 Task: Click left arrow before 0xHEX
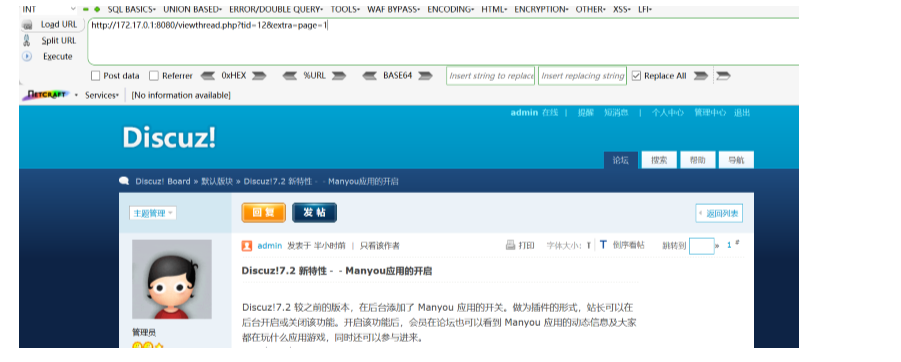pos(208,76)
